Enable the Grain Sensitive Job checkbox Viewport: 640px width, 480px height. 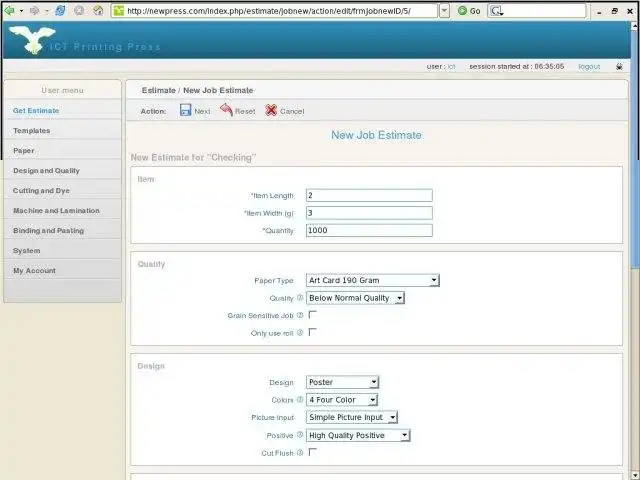[313, 315]
